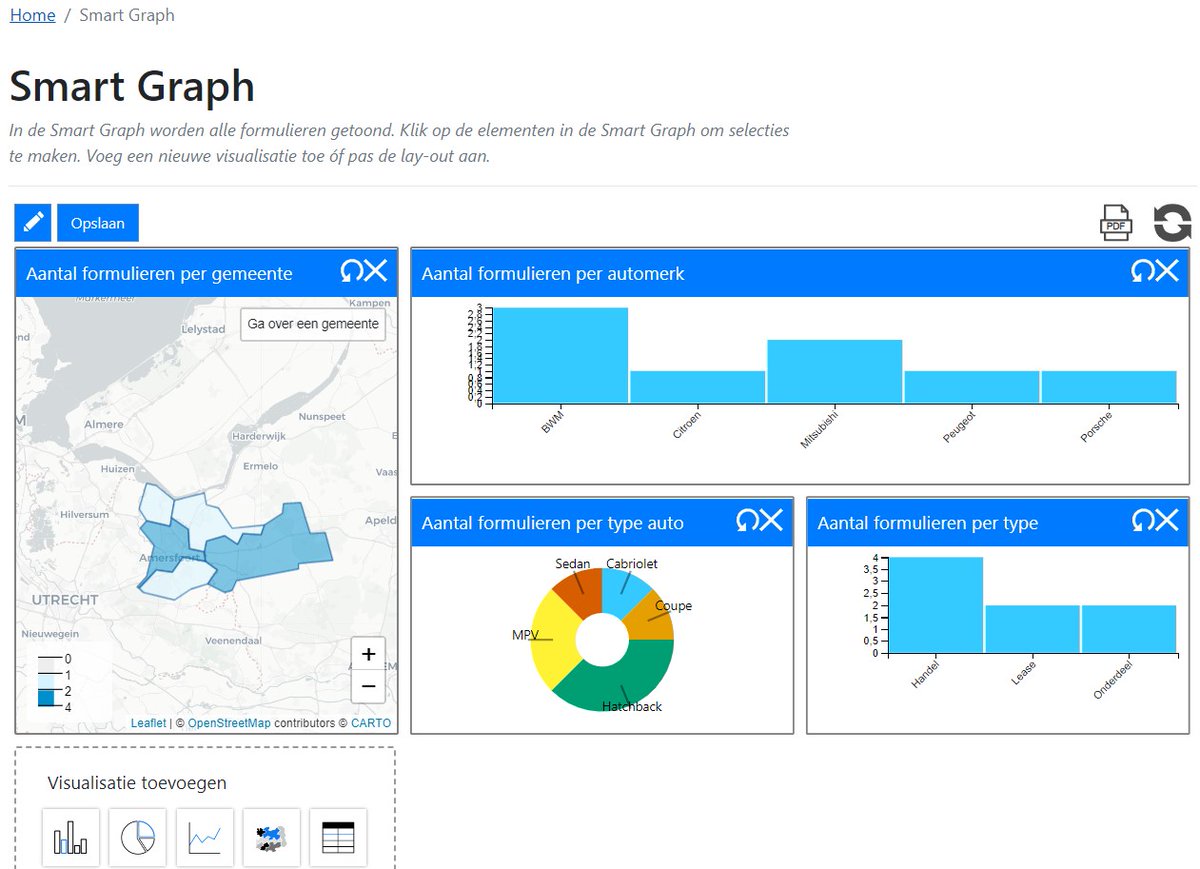Select the BWM bar in automerk chart
This screenshot has height=869, width=1200.
[x=561, y=355]
